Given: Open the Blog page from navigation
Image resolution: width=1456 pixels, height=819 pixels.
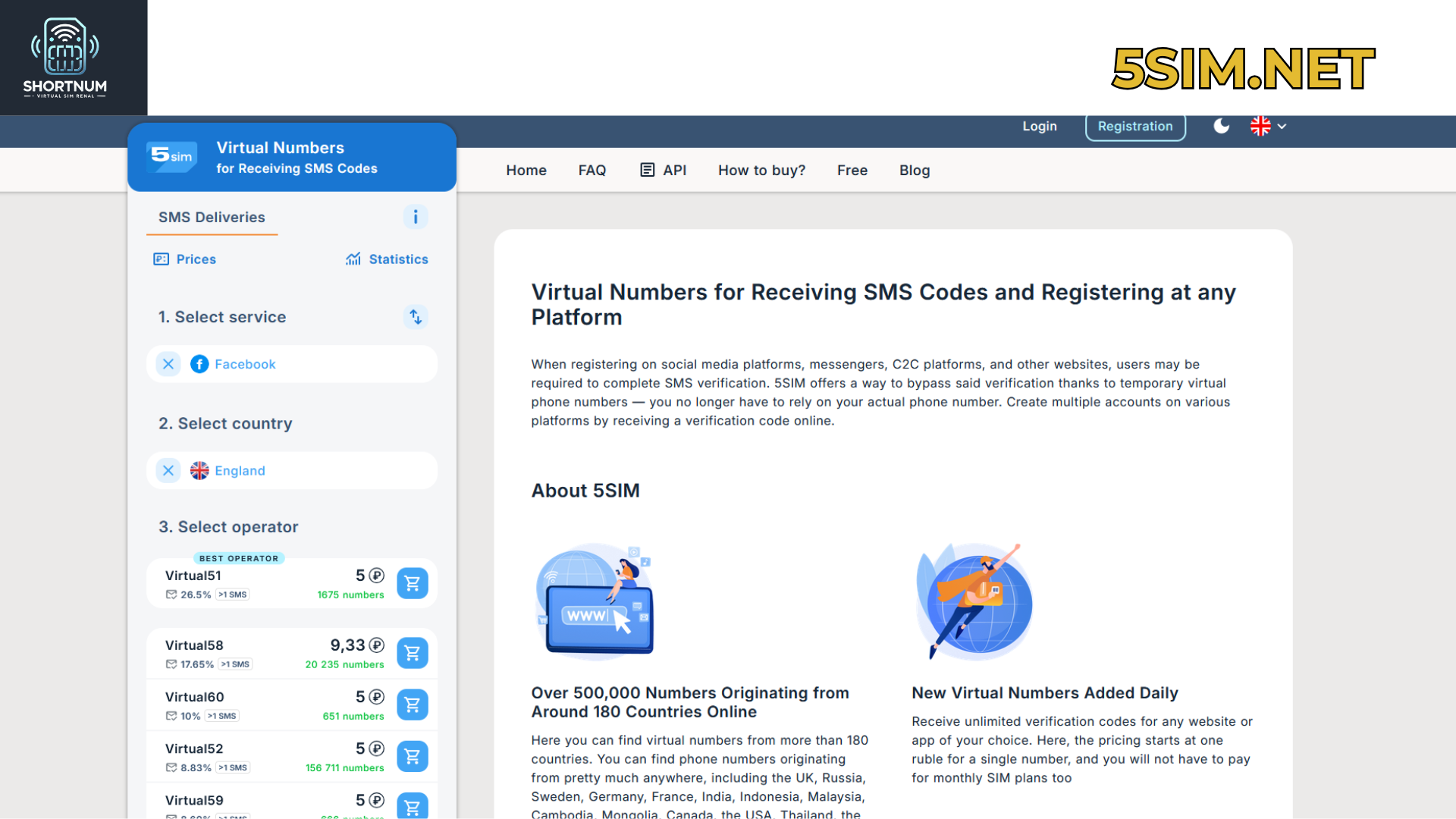Looking at the screenshot, I should [914, 170].
